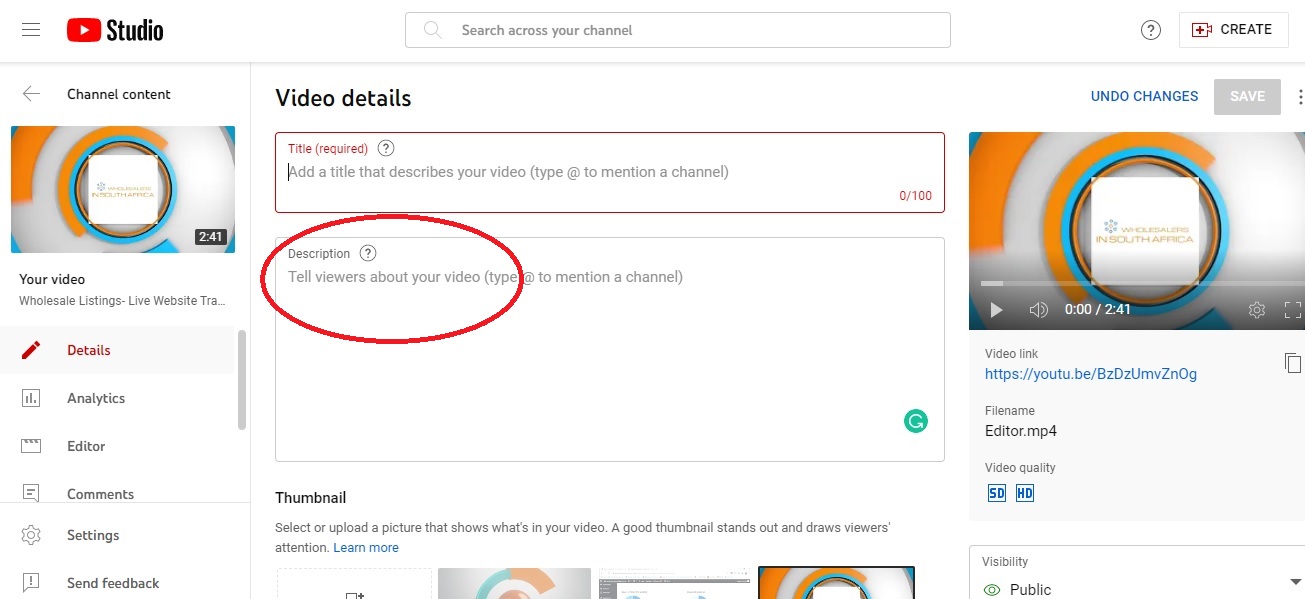Open the help question mark icon
Viewport: 1305px width, 599px height.
(x=1151, y=30)
